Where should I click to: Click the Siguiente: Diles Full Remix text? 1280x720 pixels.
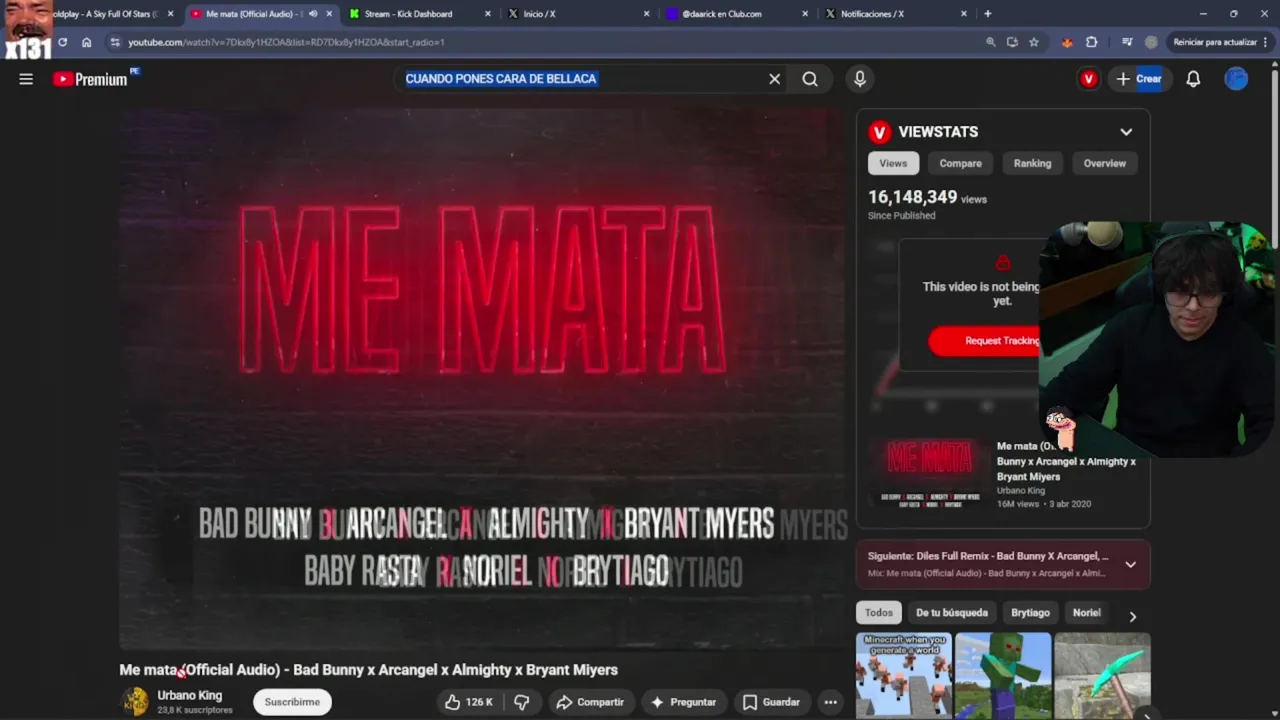pos(988,556)
